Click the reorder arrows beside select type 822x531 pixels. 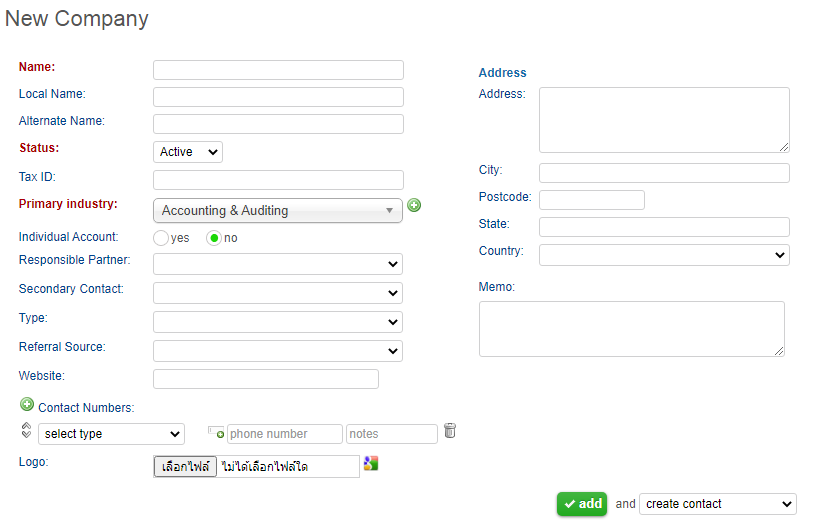pos(26,430)
